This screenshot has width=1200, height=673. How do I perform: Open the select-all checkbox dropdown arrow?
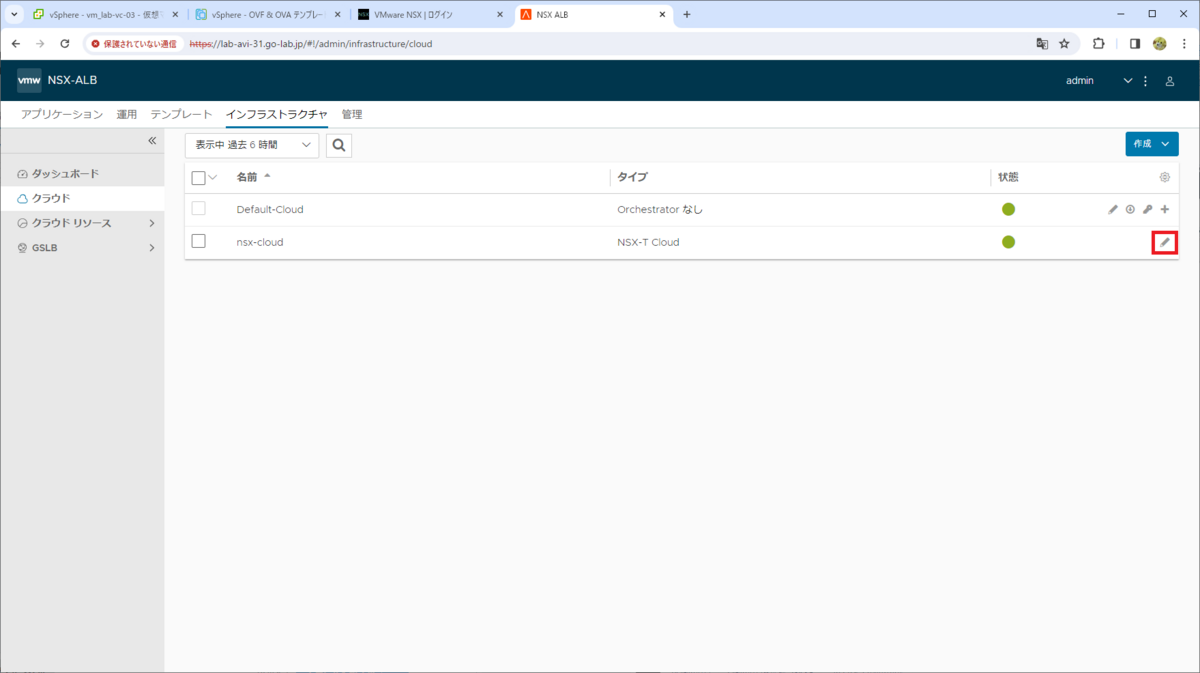[212, 178]
